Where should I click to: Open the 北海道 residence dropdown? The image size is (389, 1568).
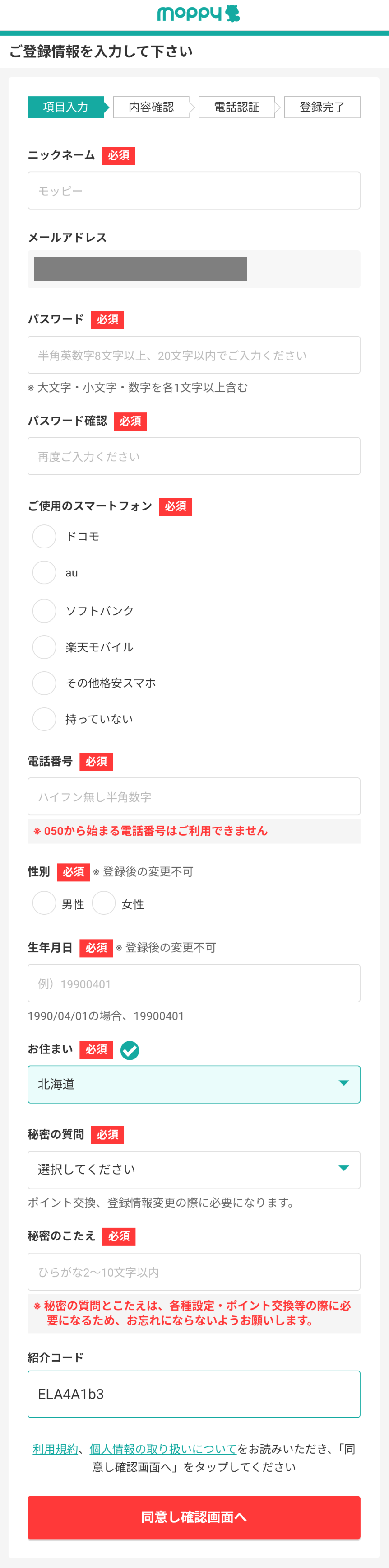tap(194, 1084)
